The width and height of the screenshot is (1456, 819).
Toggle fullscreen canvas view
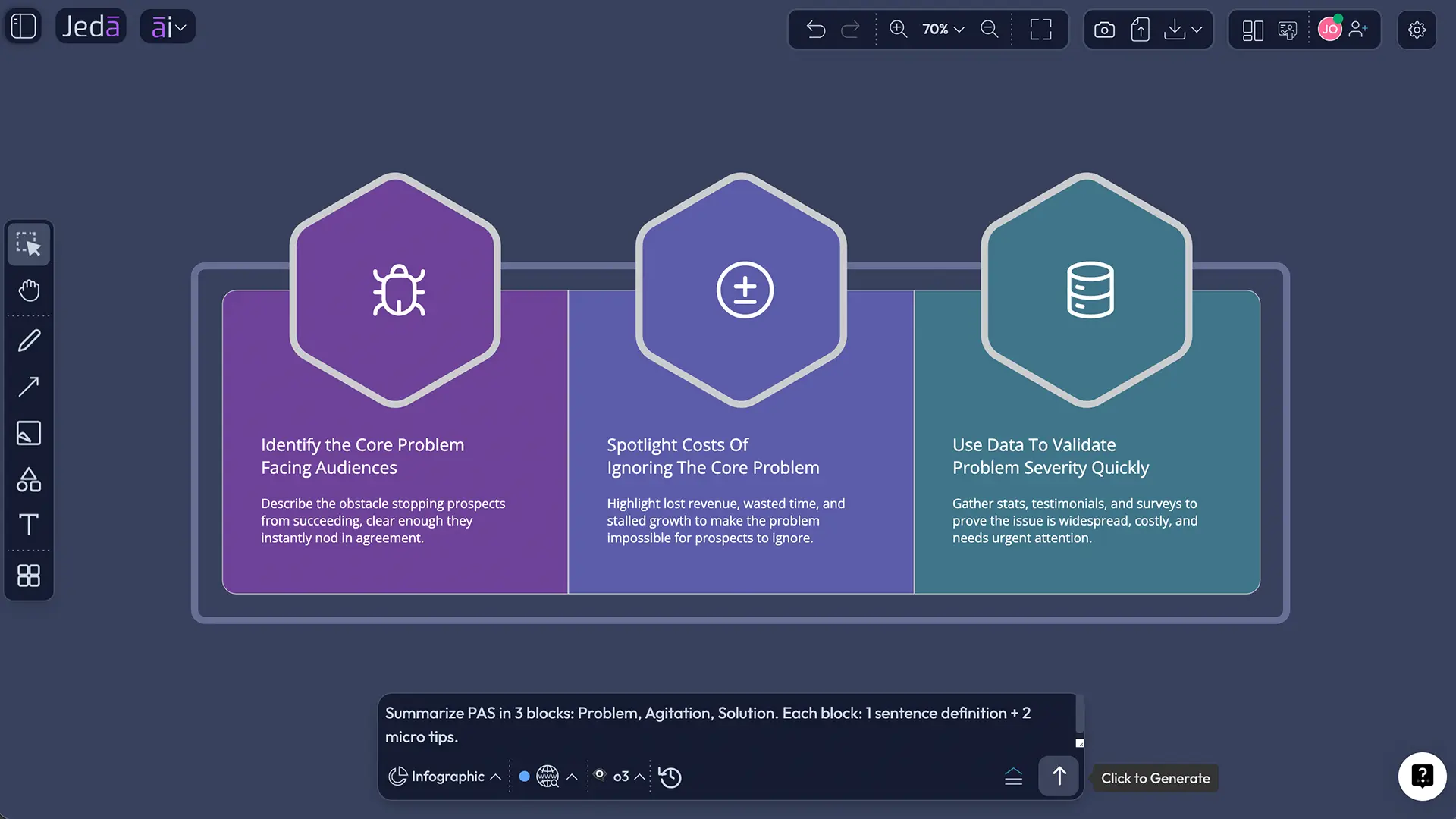pos(1040,30)
